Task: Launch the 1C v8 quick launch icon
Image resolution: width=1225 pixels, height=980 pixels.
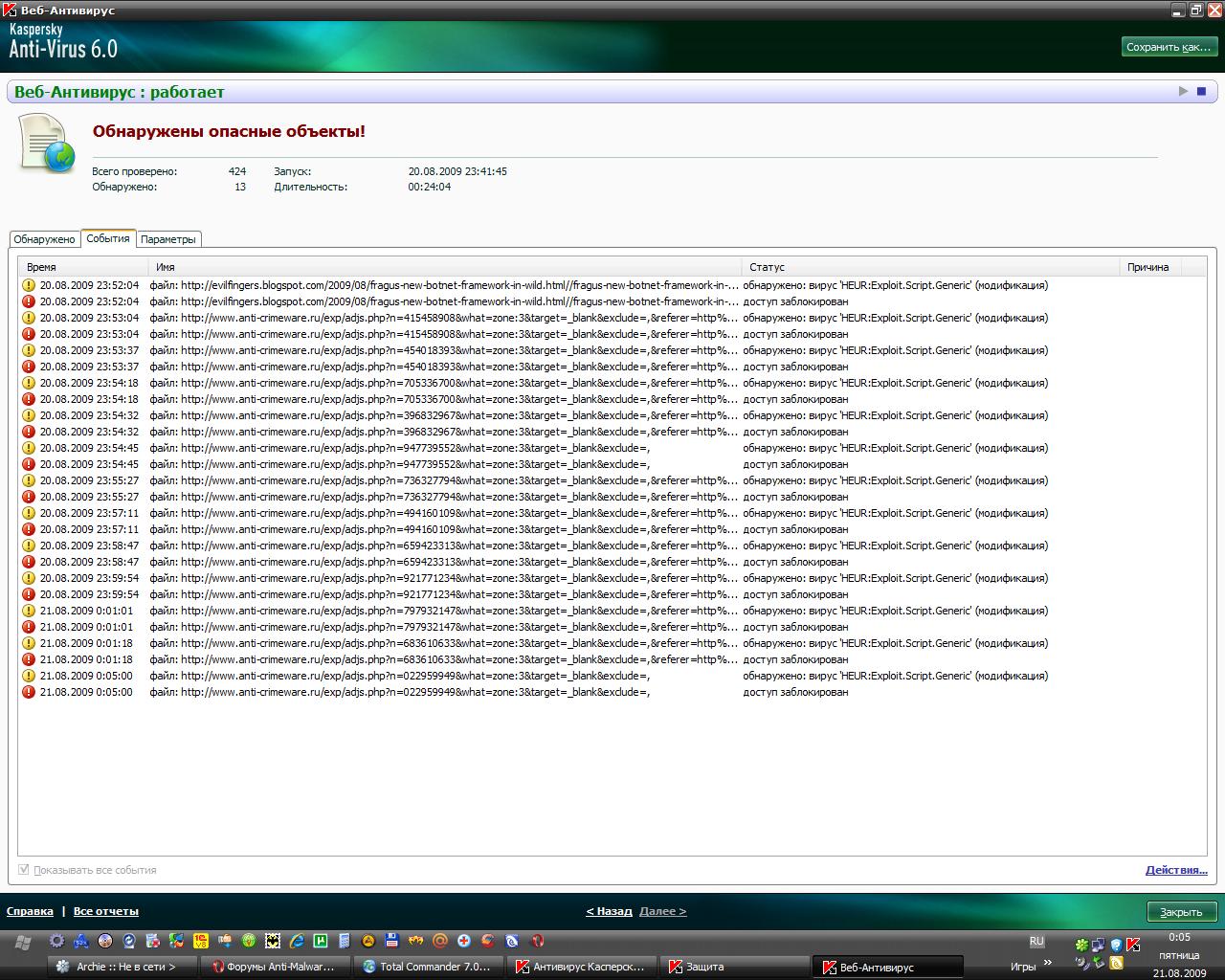Action: (x=201, y=941)
